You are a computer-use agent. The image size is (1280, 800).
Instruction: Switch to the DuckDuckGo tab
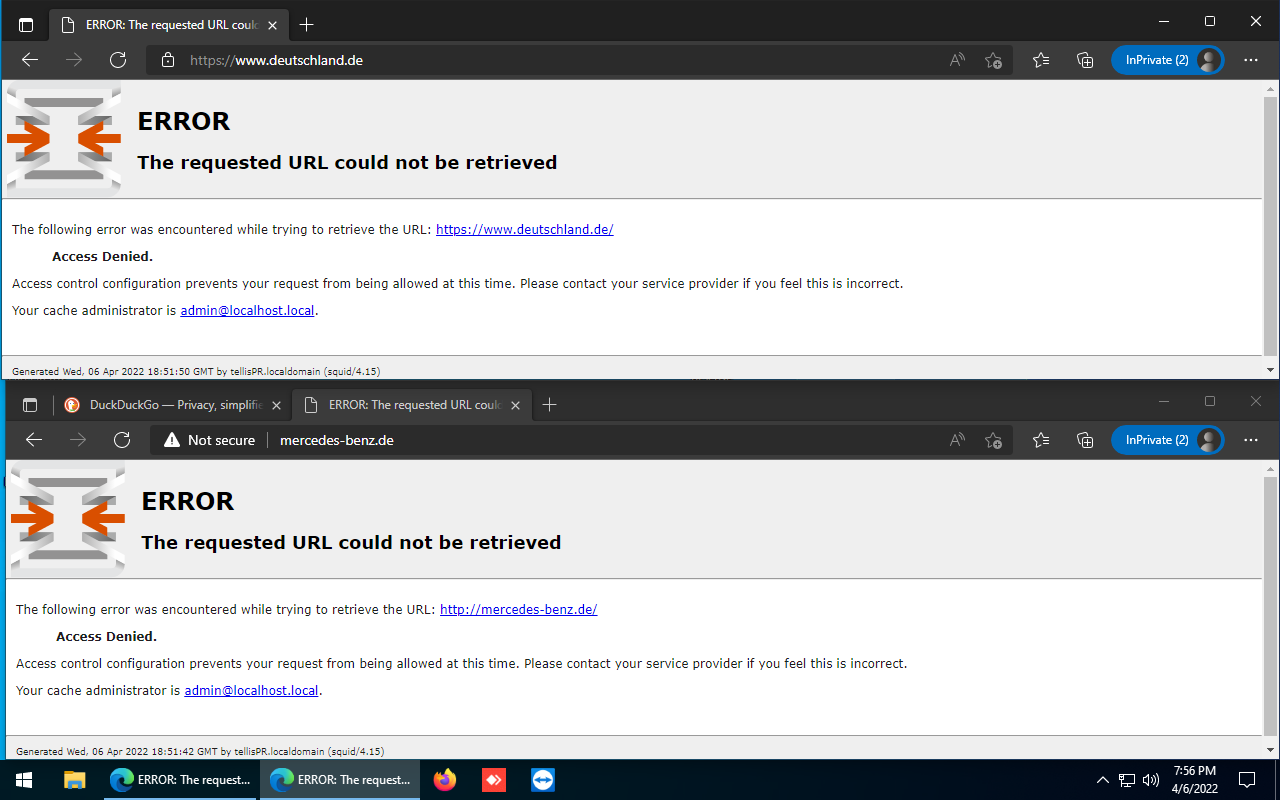165,405
